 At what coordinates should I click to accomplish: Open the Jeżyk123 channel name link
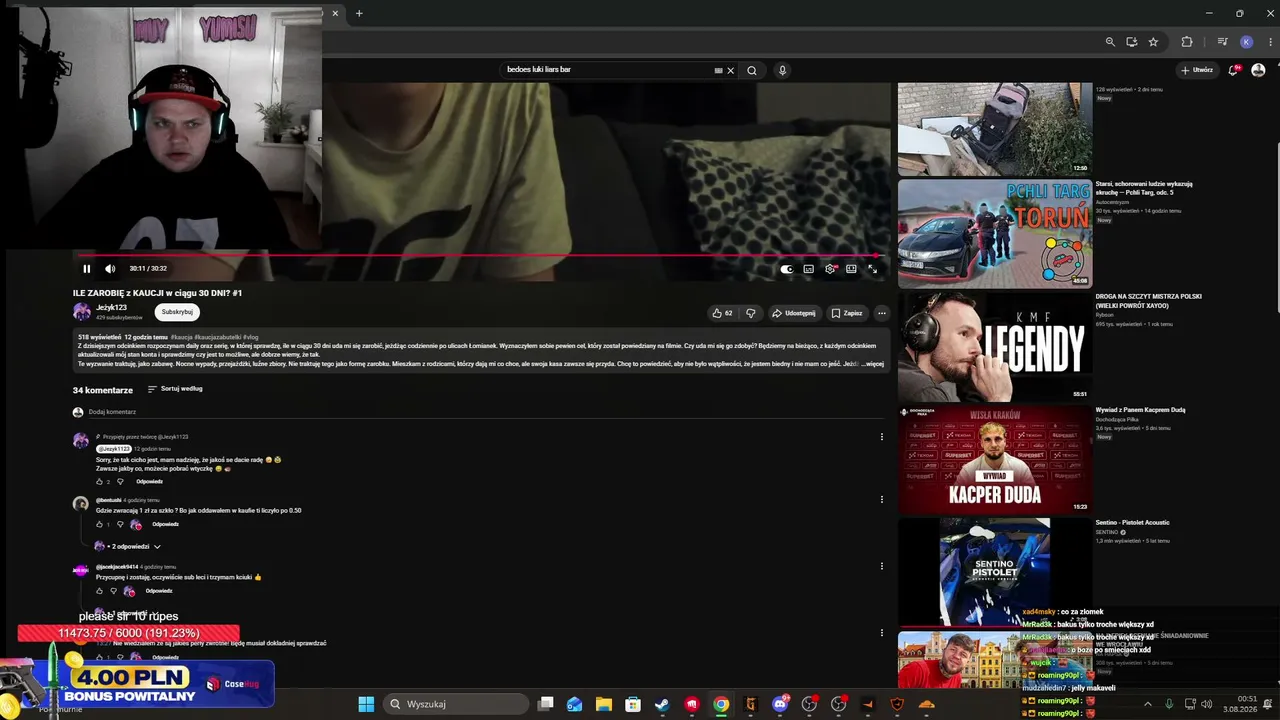(111, 308)
